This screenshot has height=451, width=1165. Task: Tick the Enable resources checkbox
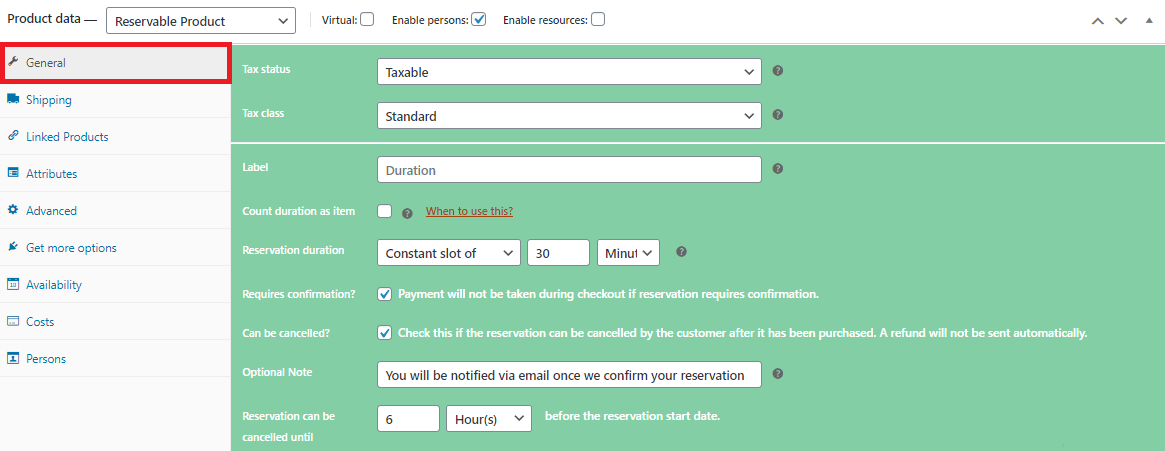click(597, 19)
